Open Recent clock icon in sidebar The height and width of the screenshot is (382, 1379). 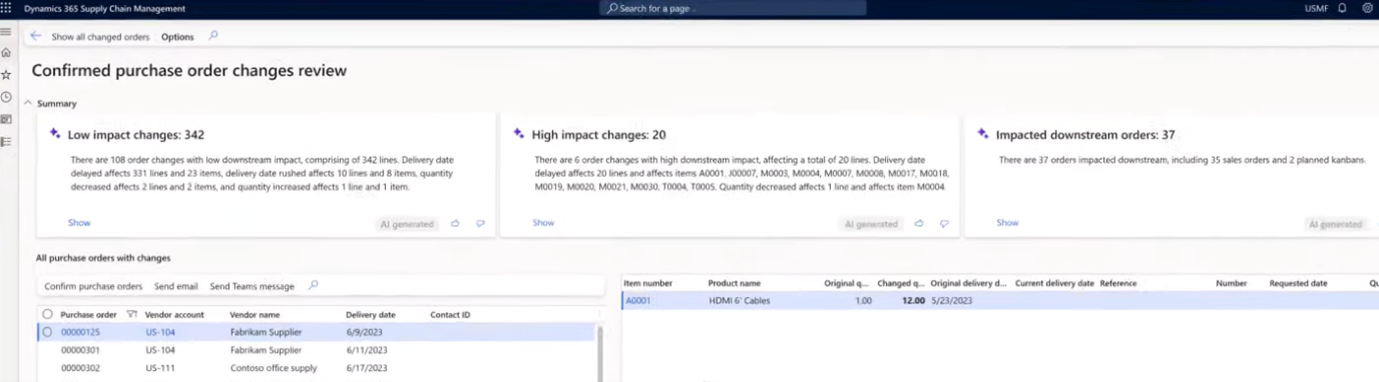[6, 97]
